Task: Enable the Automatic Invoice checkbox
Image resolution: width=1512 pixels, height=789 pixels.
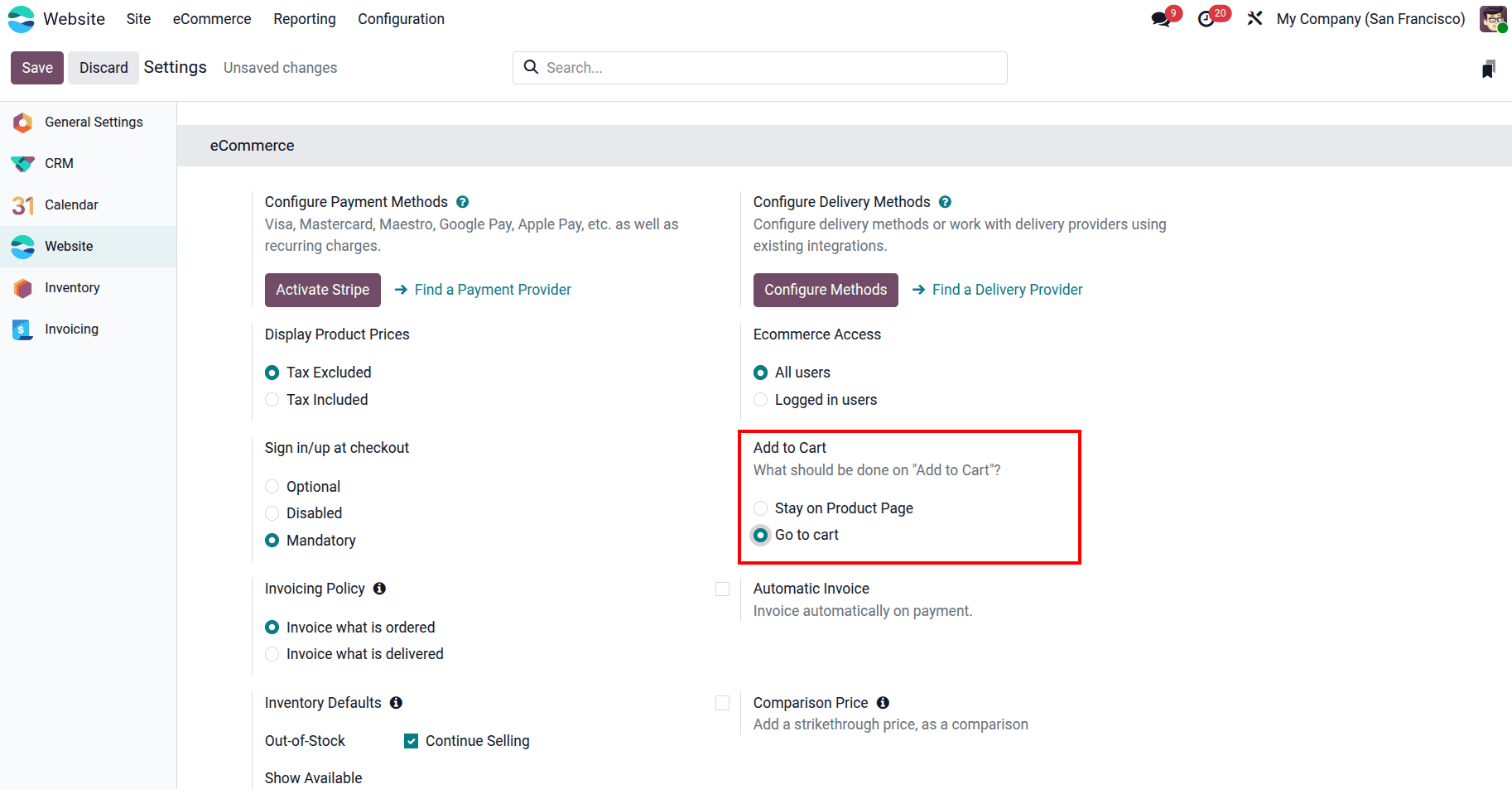Action: tap(722, 589)
